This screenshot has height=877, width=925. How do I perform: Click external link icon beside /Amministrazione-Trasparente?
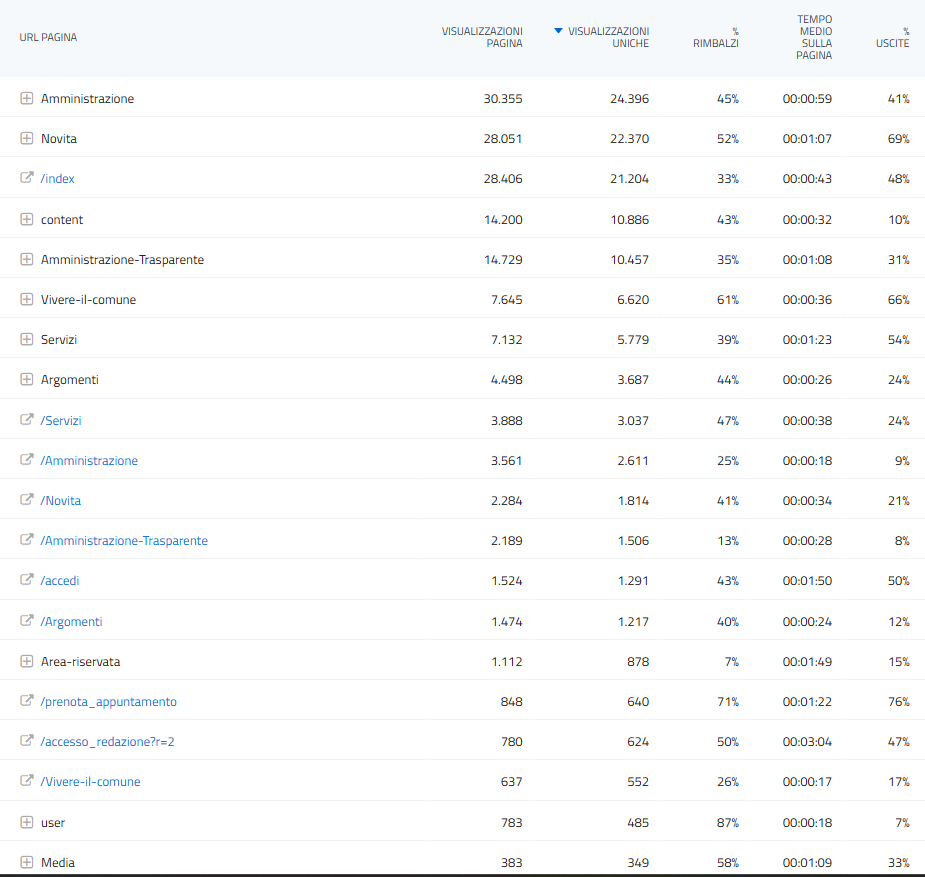(x=27, y=540)
